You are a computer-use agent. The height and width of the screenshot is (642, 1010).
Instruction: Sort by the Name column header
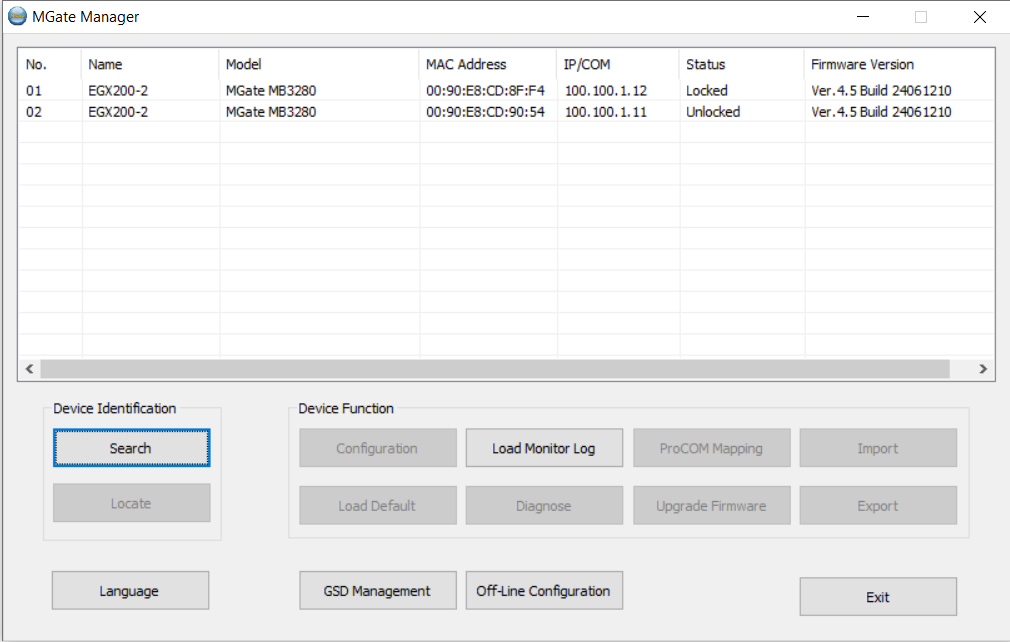click(x=150, y=64)
